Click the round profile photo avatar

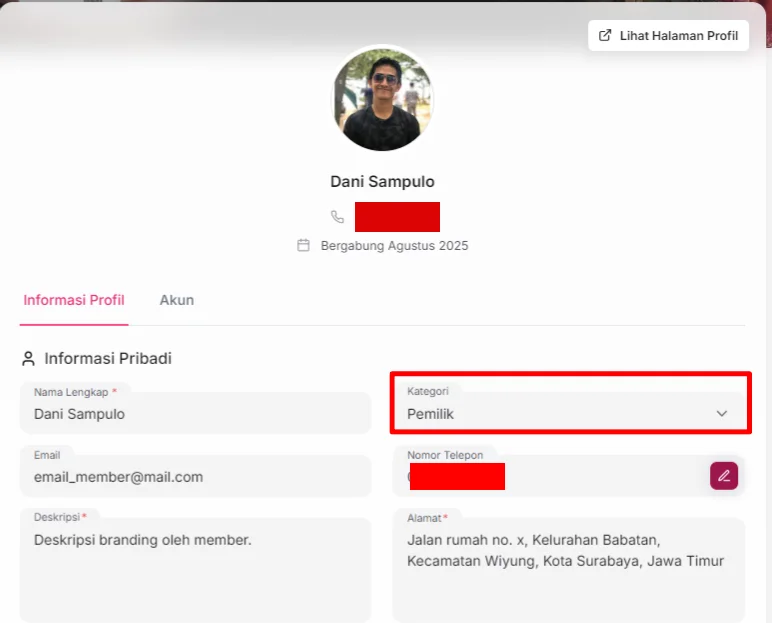[x=382, y=99]
